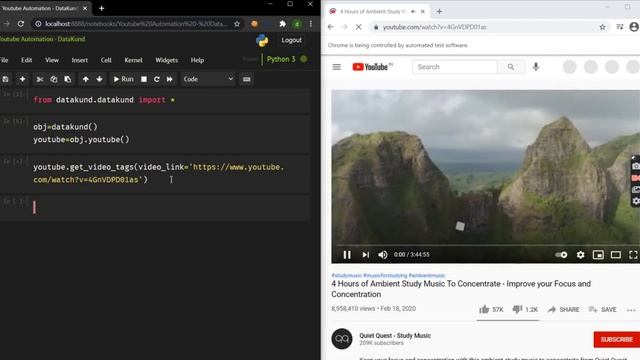This screenshot has height=360, width=640.
Task: Mute the YouTube video volume
Action: point(382,255)
